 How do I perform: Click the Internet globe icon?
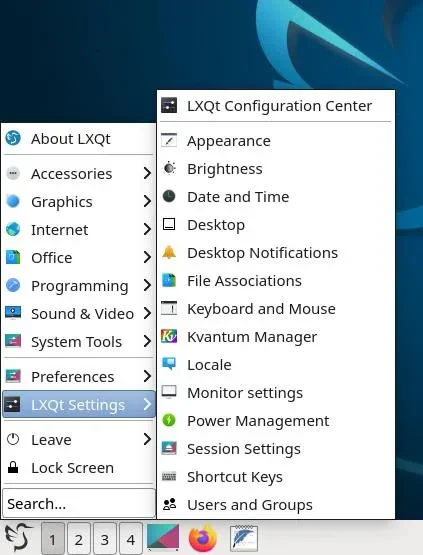tap(13, 229)
